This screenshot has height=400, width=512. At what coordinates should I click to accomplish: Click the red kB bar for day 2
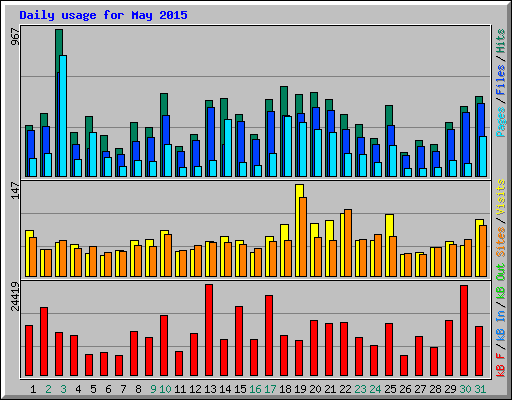(44, 342)
